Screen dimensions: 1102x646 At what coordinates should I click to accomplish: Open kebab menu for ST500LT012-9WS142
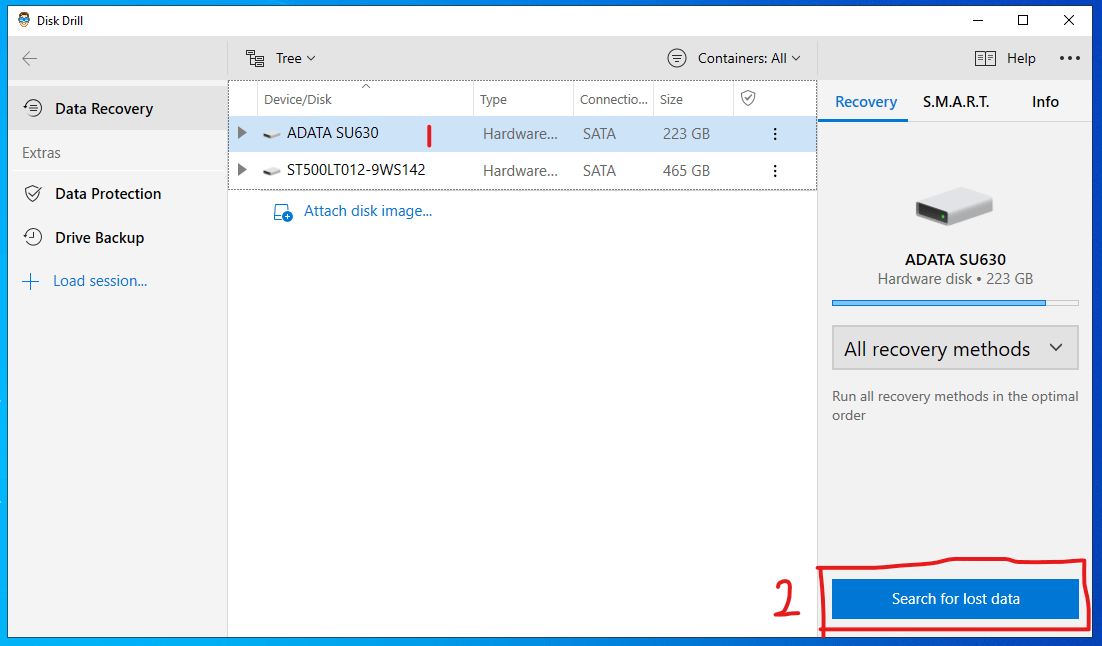pyautogui.click(x=774, y=171)
